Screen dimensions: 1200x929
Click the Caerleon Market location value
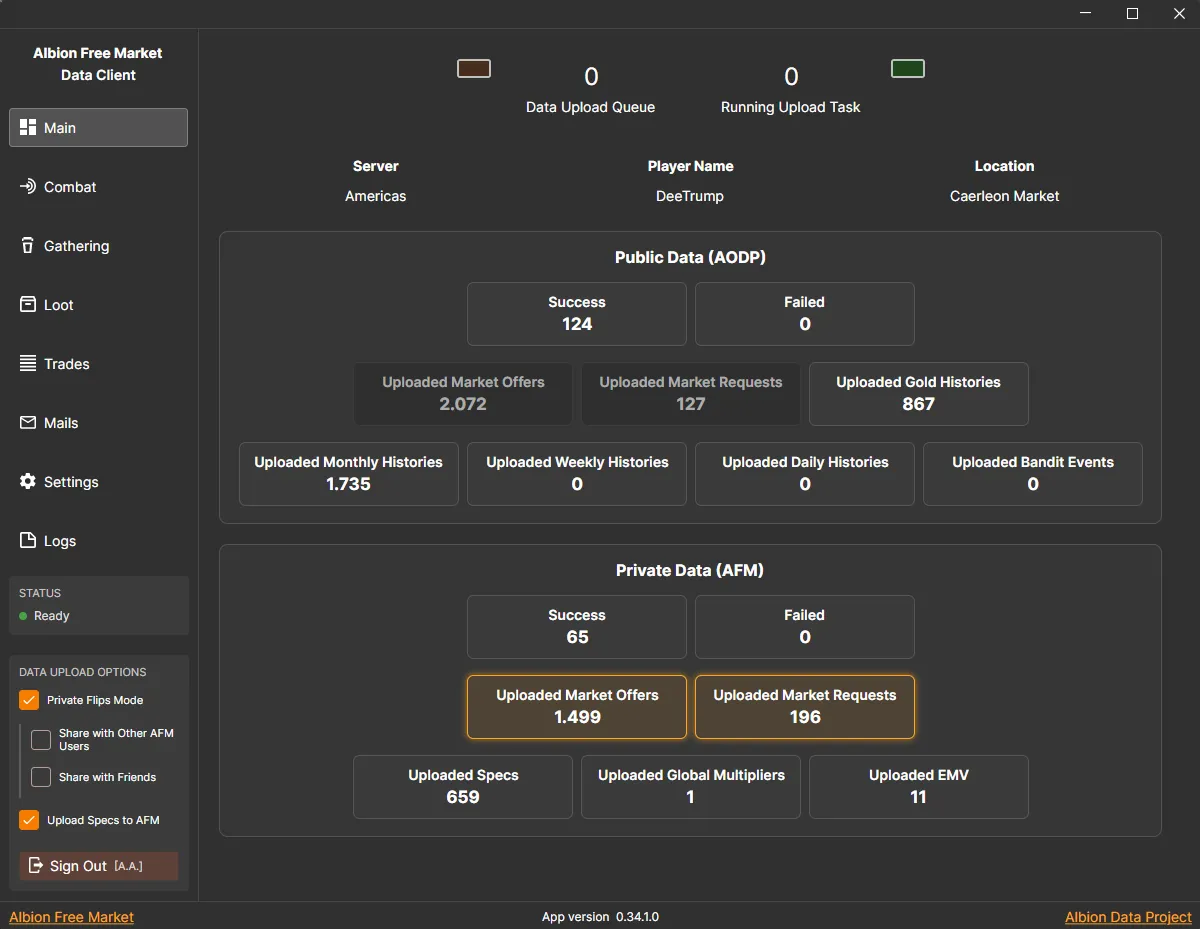tap(1005, 196)
